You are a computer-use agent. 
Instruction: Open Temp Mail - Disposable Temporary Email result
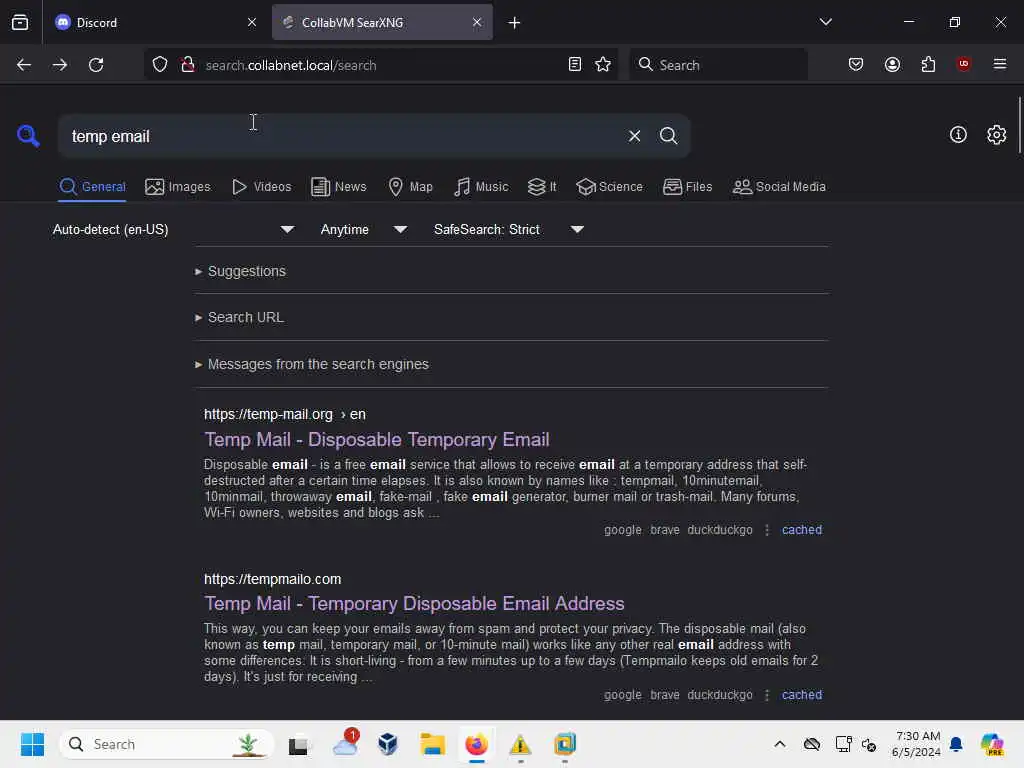pyautogui.click(x=376, y=440)
